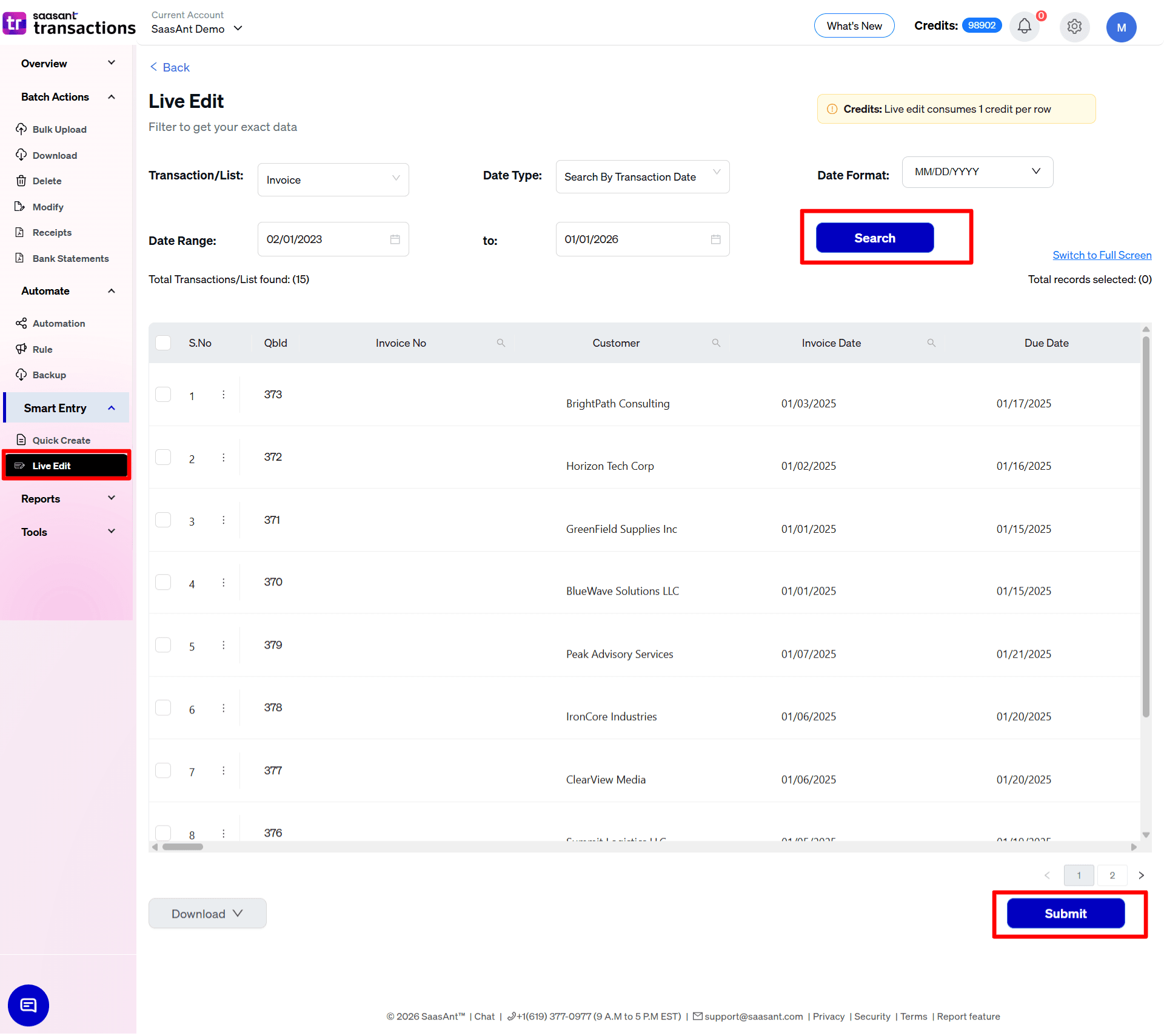
Task: Click the user avatar M icon
Action: coord(1121,27)
